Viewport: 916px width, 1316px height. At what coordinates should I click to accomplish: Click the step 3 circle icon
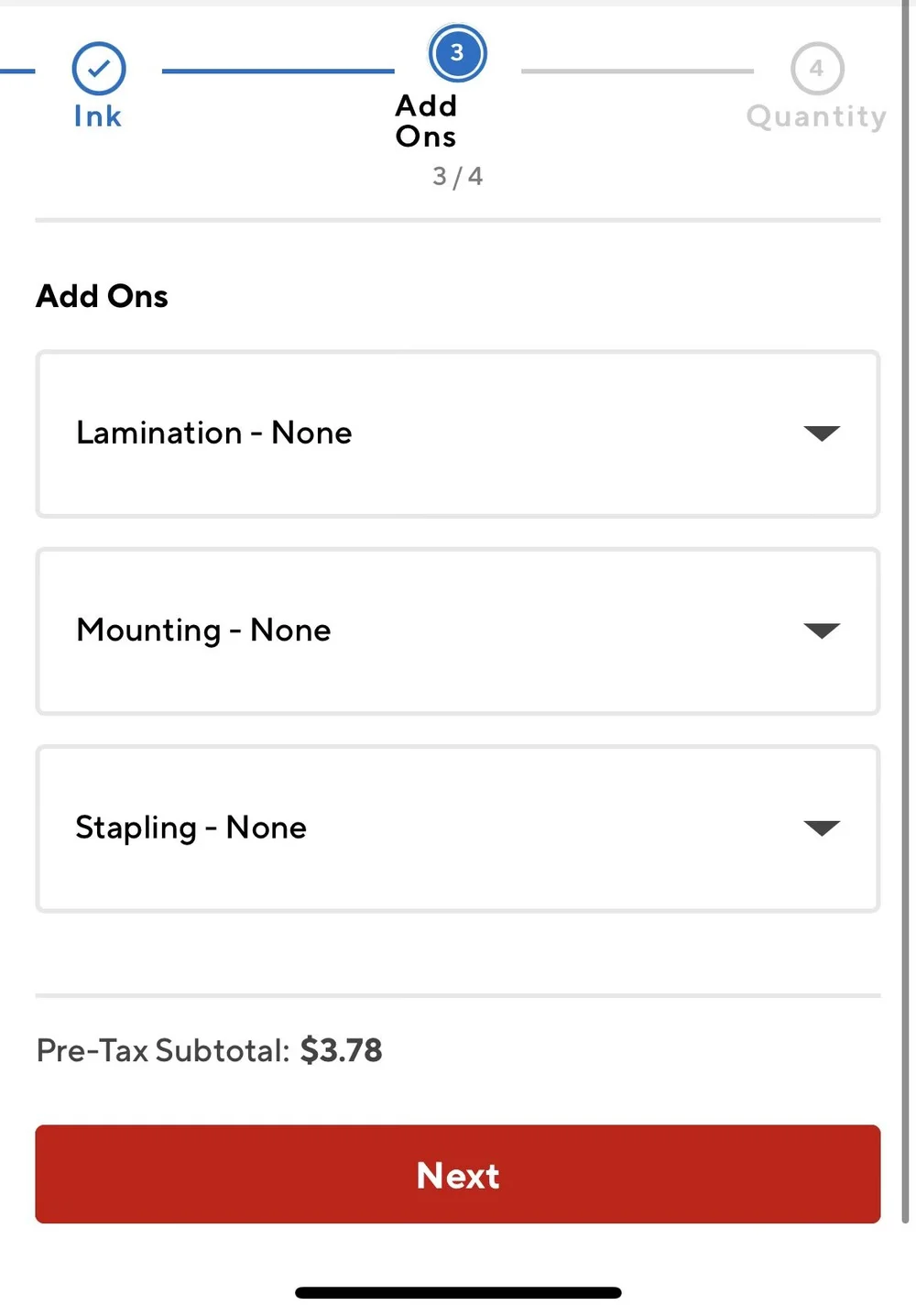coord(457,53)
